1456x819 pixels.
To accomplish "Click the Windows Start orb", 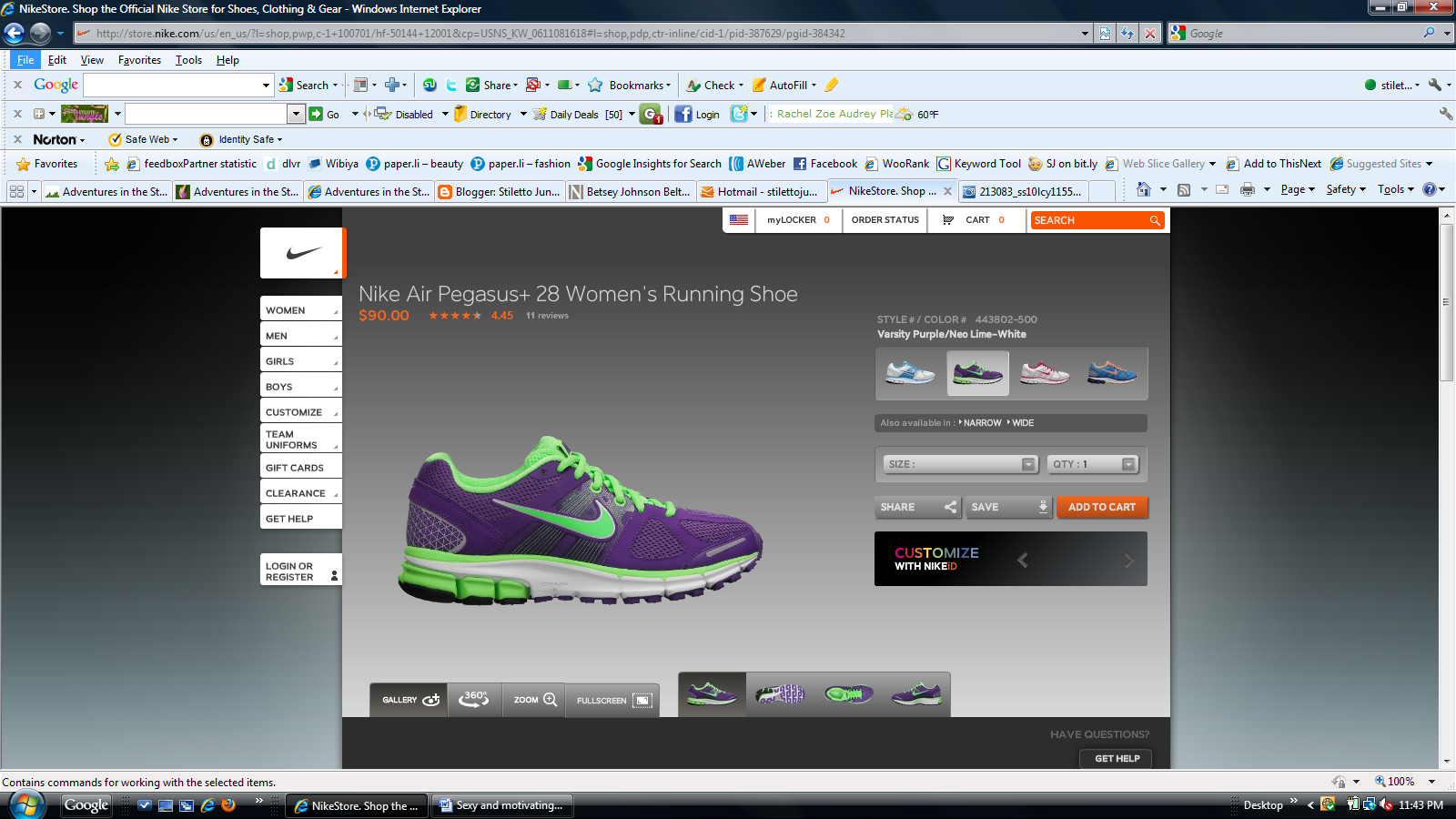I will [x=25, y=805].
